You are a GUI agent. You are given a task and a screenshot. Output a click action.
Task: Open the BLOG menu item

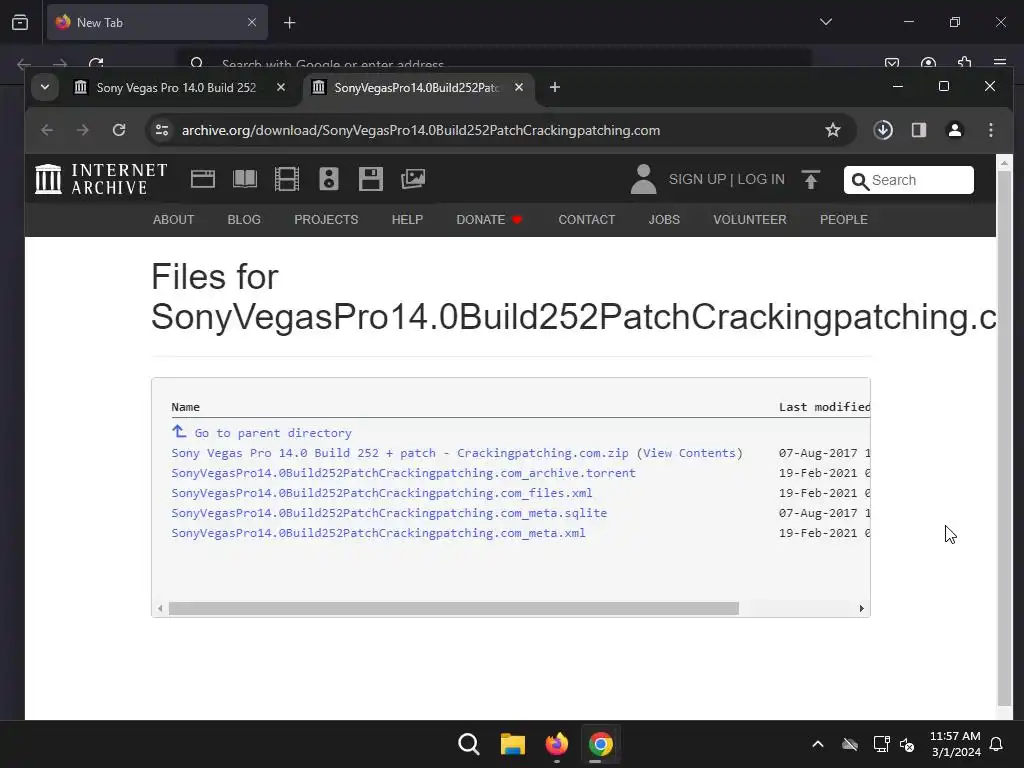tap(244, 219)
